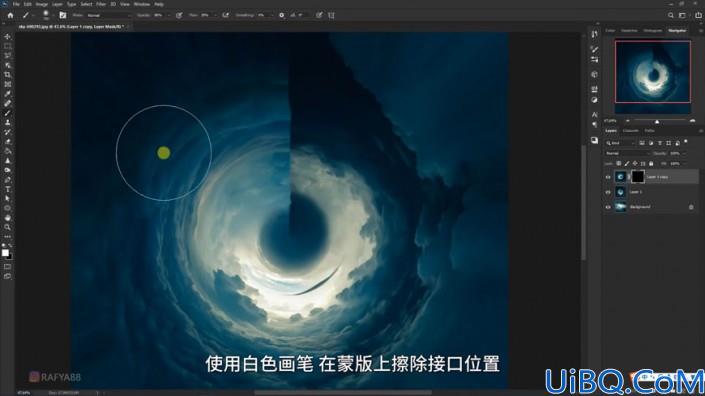Select the Rectangular Marquee tool
Viewport: 705px width, 396px height.
8,46
